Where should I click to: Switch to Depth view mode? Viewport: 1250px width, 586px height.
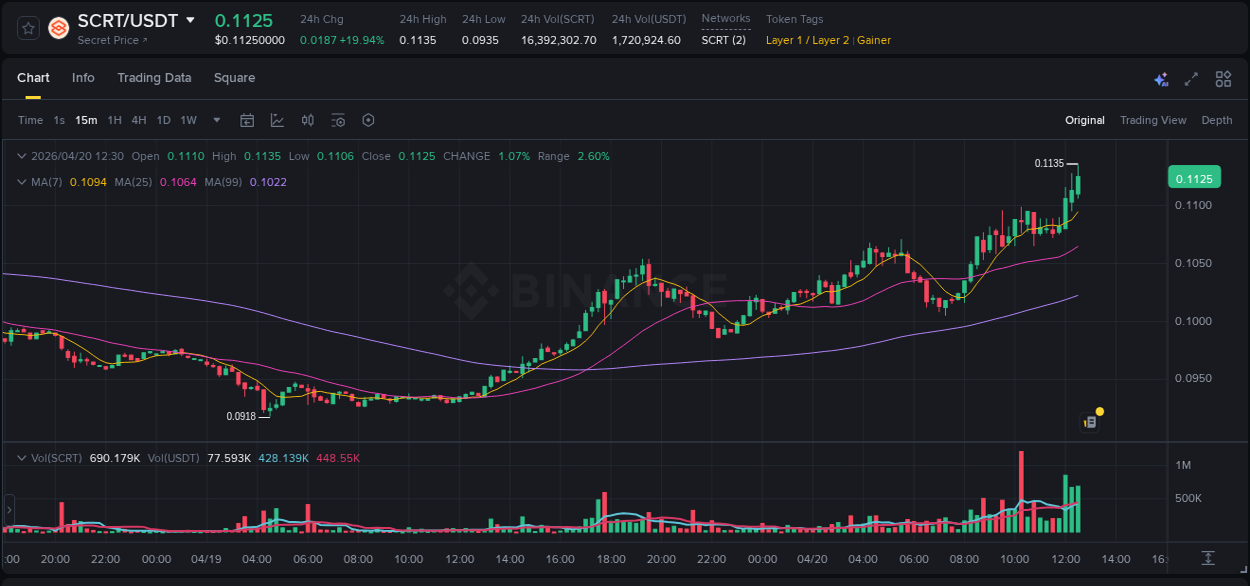pyautogui.click(x=1216, y=120)
